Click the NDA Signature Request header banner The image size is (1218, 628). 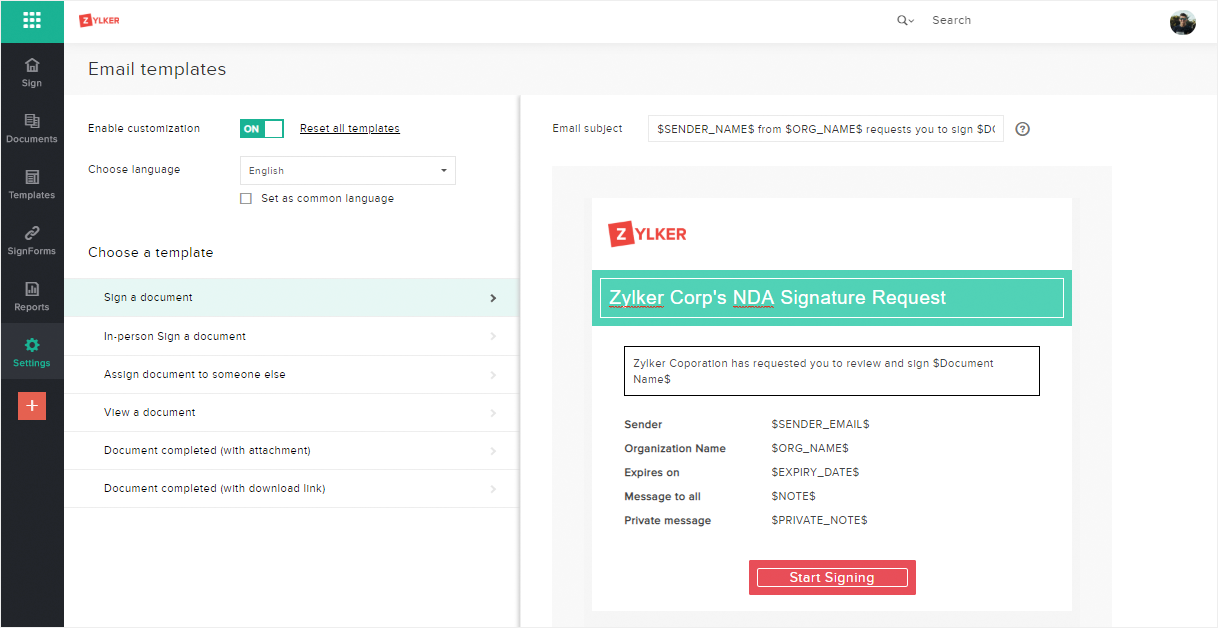[831, 298]
